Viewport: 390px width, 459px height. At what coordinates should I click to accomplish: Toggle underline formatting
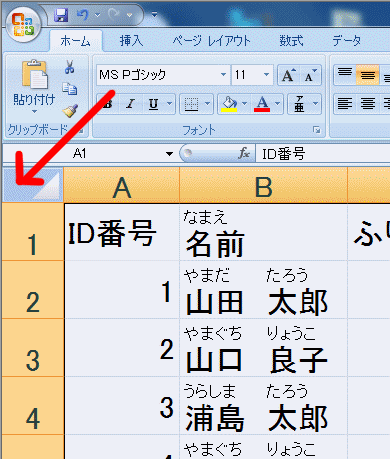[153, 104]
